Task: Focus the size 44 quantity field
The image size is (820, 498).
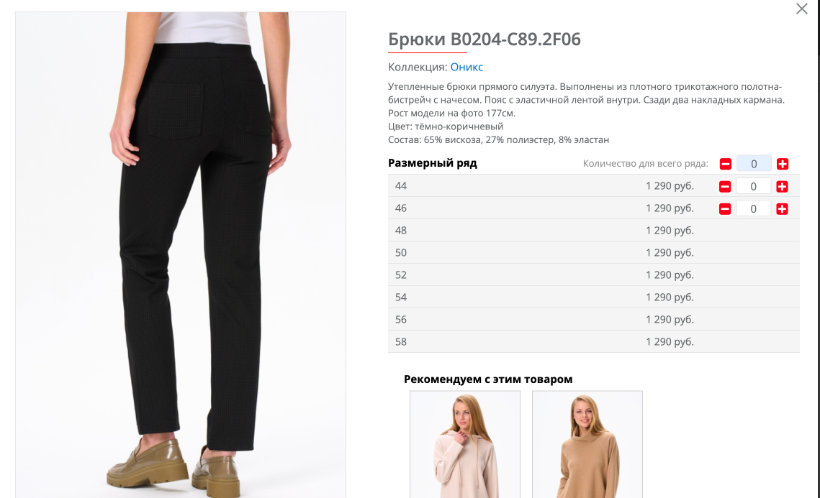Action: pyautogui.click(x=753, y=187)
